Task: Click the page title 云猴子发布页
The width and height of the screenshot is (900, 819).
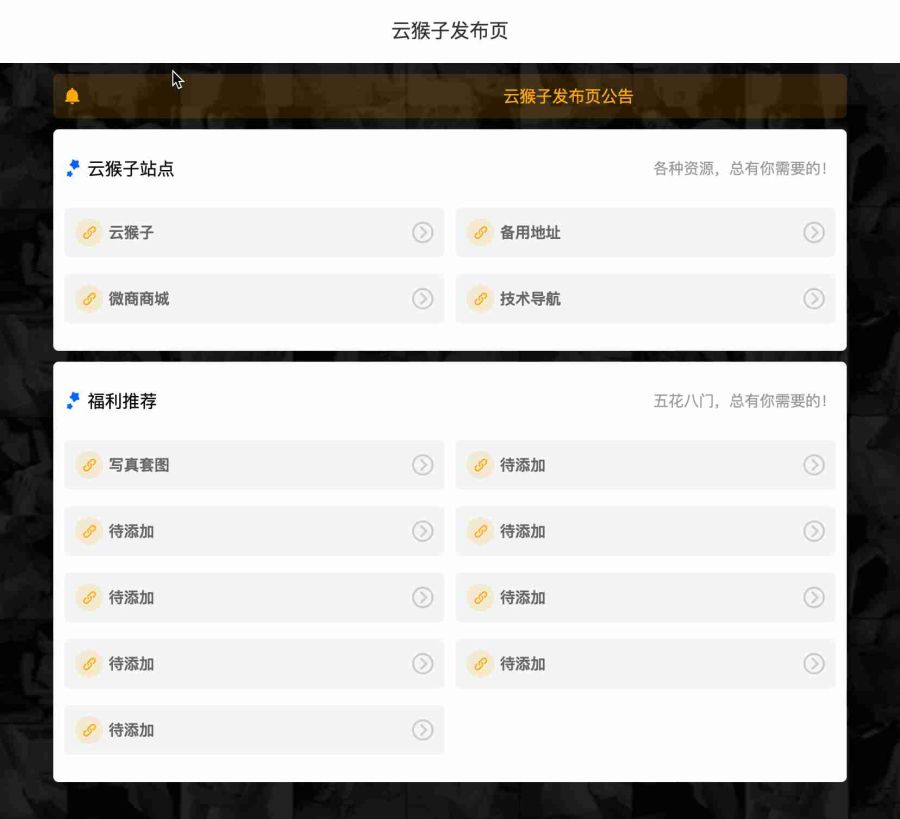Action: 449,31
